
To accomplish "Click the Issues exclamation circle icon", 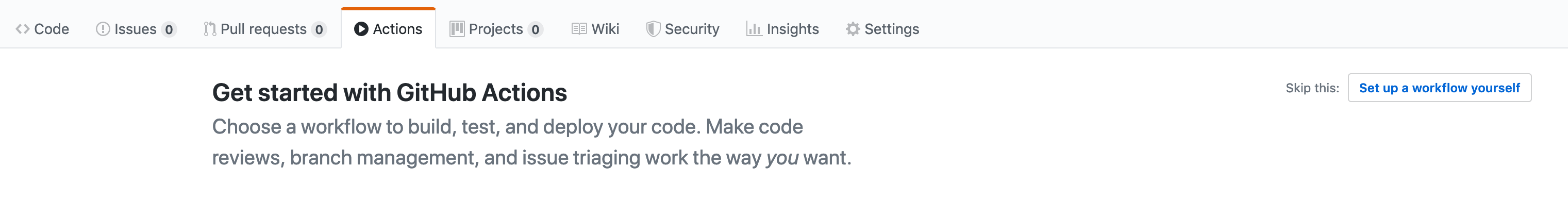I will [x=103, y=29].
